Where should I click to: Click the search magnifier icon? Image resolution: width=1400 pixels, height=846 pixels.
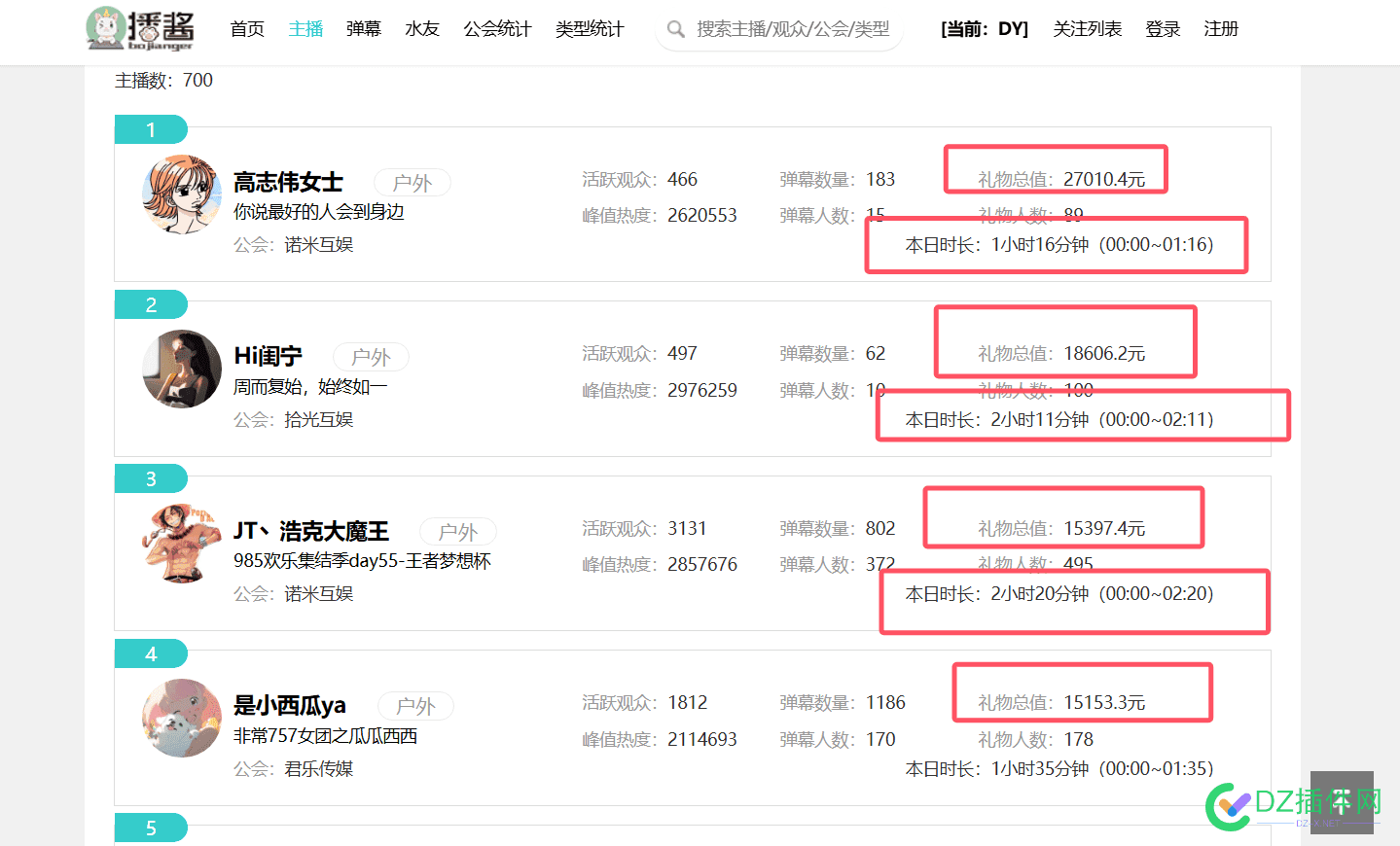[676, 29]
